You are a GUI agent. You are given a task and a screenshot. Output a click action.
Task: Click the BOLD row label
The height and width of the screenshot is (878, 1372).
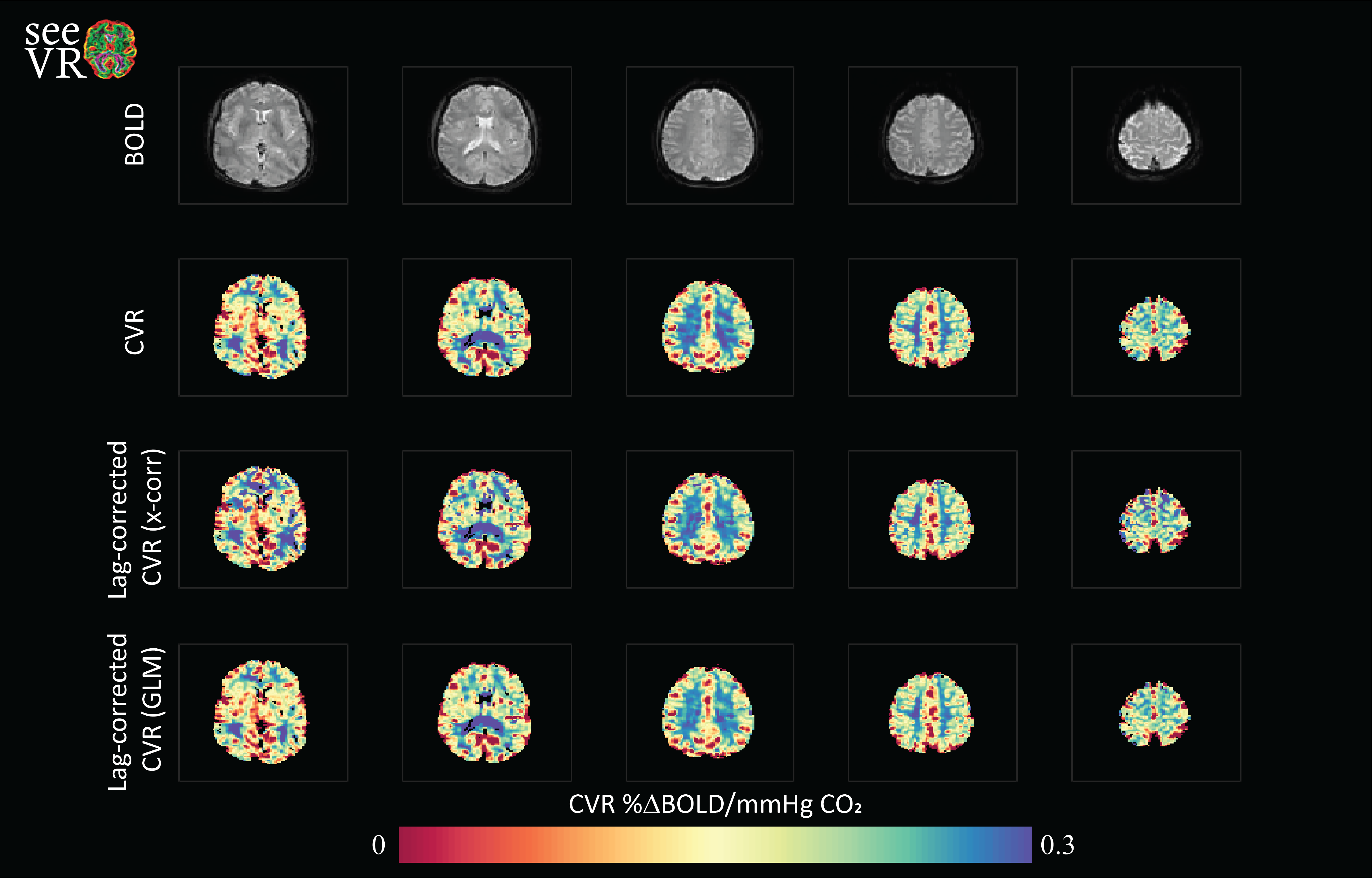coord(135,135)
